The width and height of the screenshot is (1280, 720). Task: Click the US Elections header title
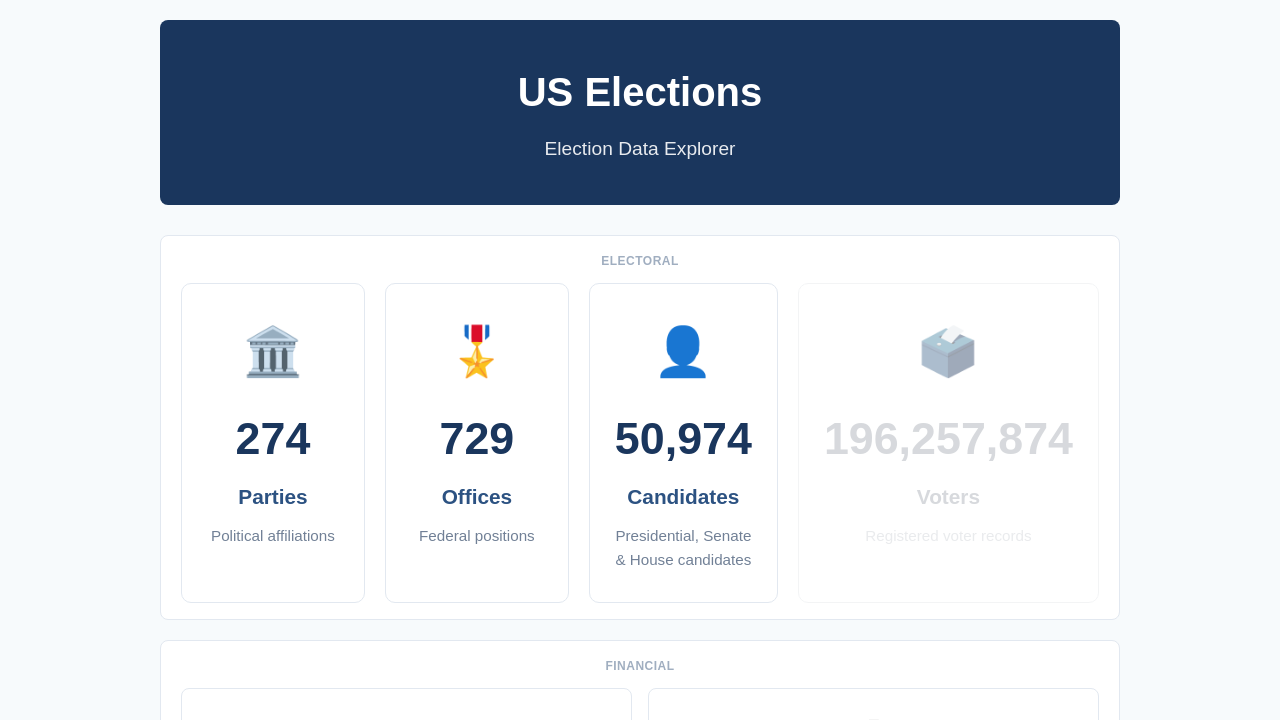coord(640,92)
